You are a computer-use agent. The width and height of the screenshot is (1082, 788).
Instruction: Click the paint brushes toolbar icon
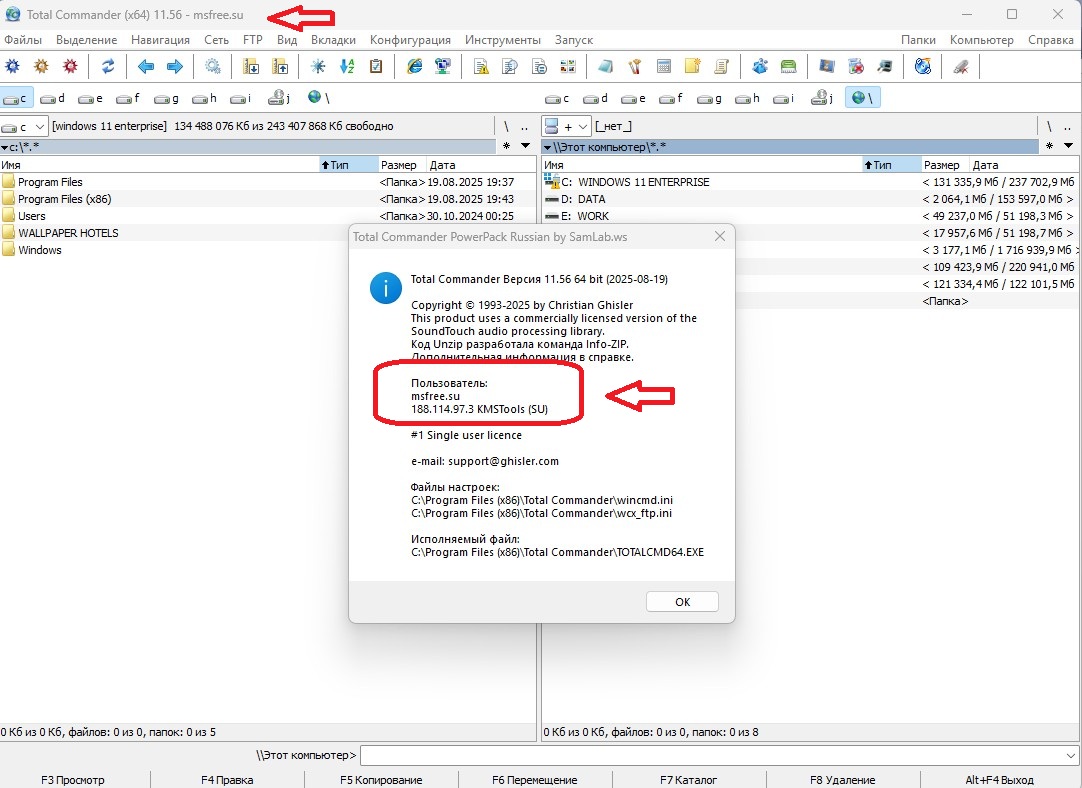(634, 66)
